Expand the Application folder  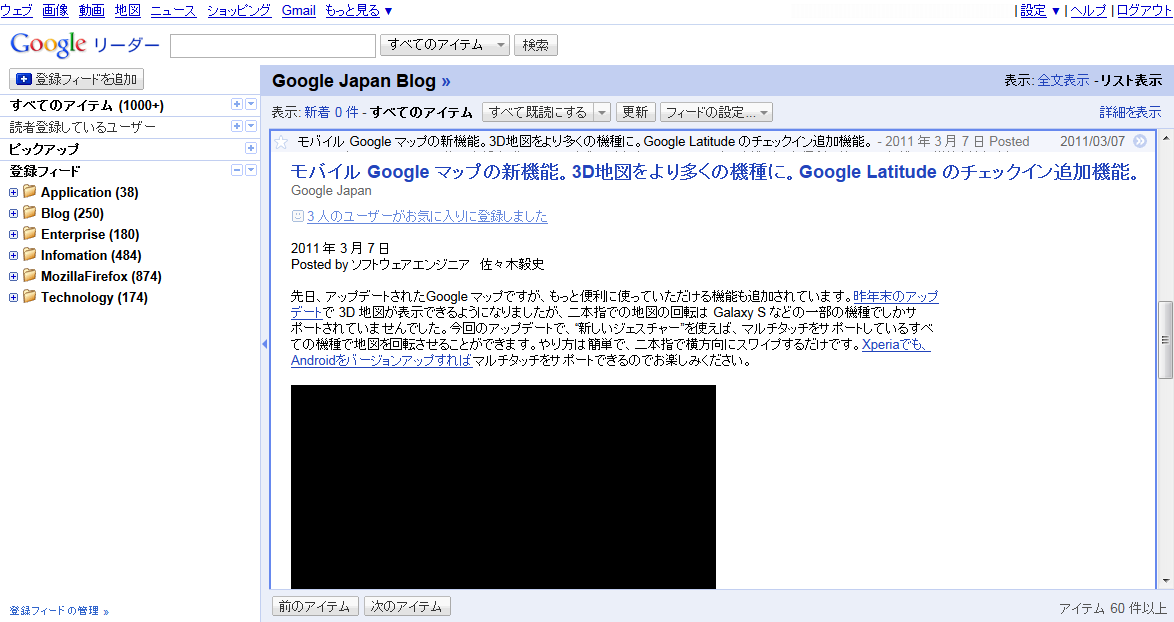13,192
